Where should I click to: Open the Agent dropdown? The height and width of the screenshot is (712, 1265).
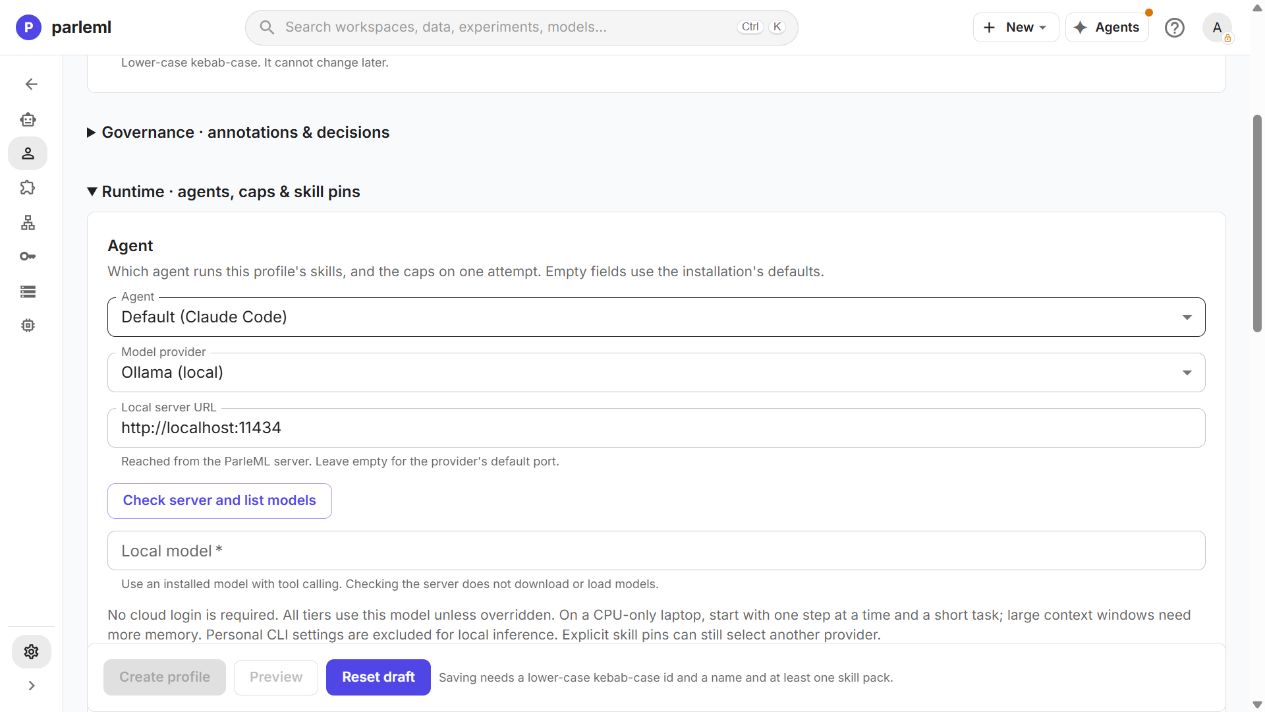(656, 317)
